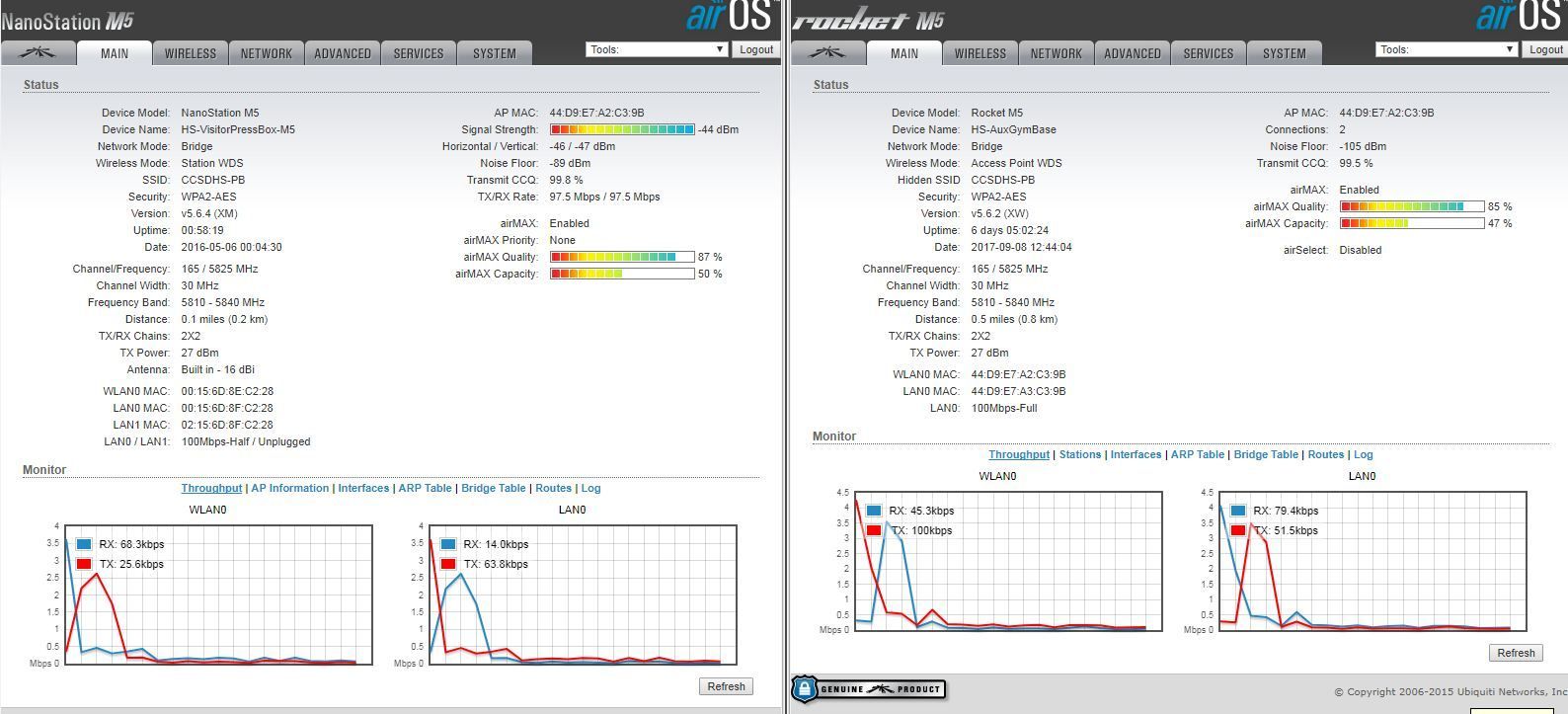Switch to WIRELESS tab in Rocket window
Image resolution: width=1568 pixels, height=714 pixels.
pyautogui.click(x=980, y=53)
